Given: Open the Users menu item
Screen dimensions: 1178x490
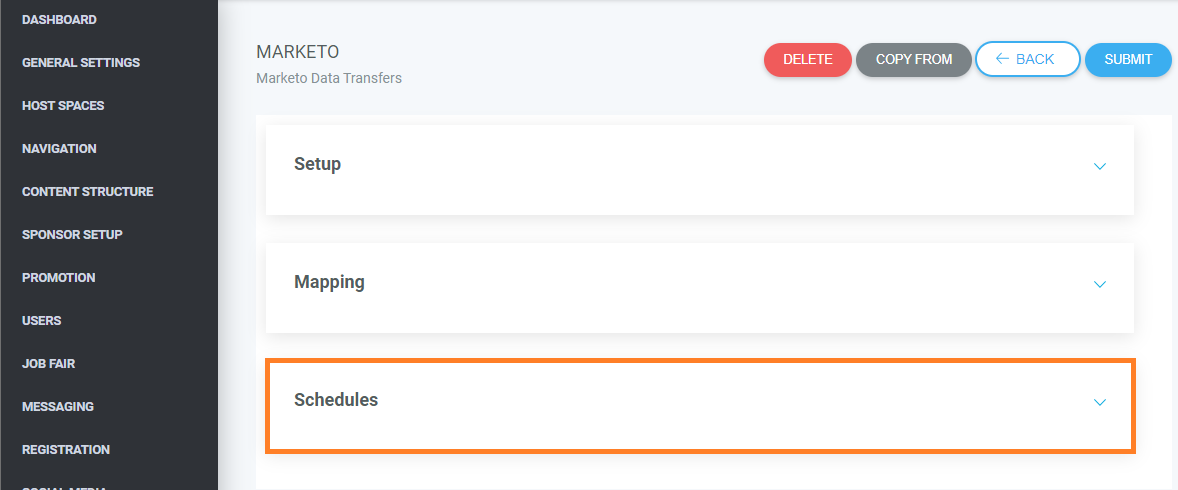Looking at the screenshot, I should point(42,321).
